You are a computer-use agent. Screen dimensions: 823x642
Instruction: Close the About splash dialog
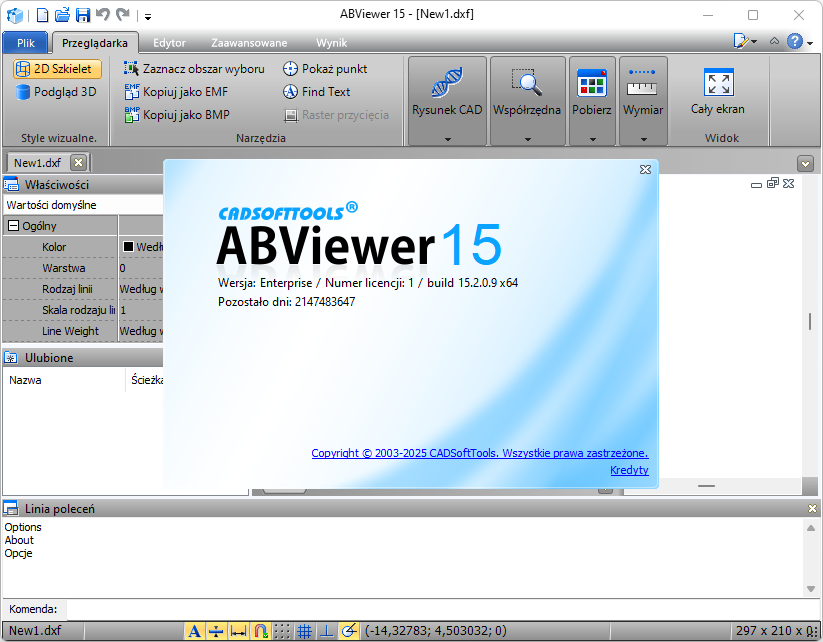click(646, 170)
